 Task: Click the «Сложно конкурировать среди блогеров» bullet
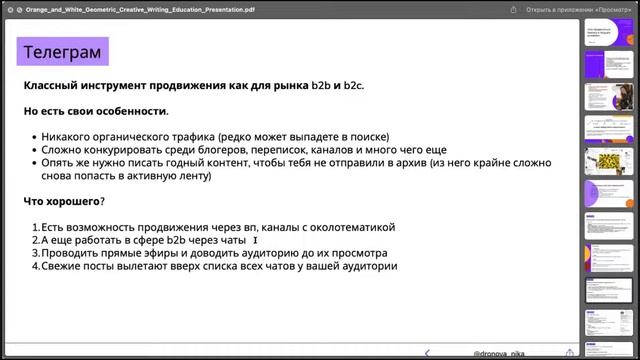tap(244, 150)
